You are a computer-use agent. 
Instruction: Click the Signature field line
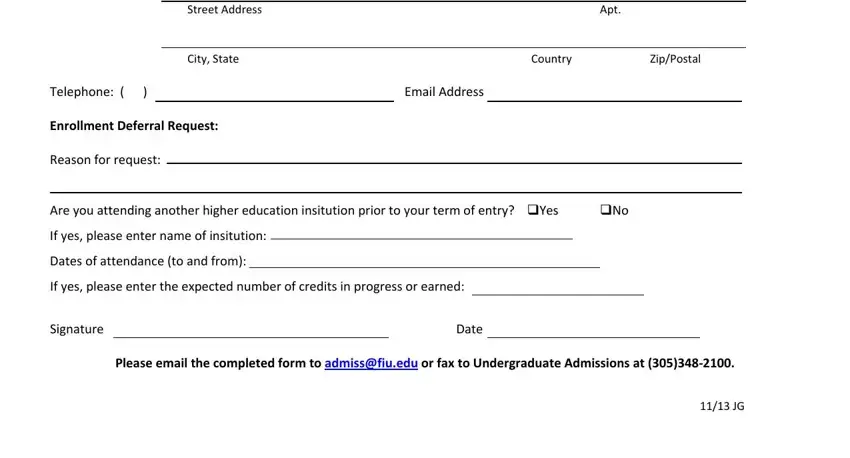tap(251, 330)
